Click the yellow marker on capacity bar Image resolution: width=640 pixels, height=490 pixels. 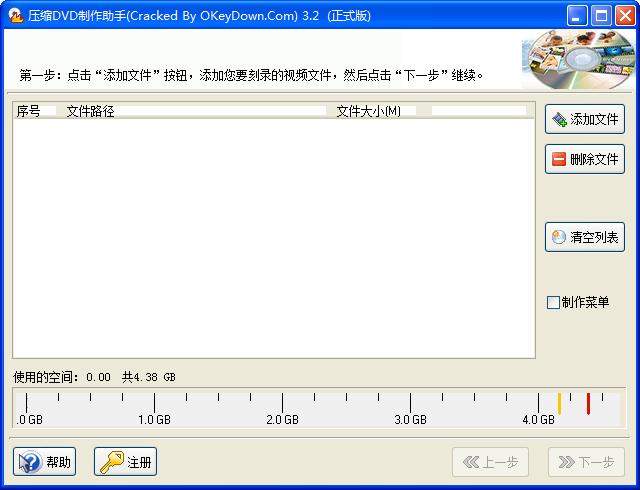click(x=560, y=403)
